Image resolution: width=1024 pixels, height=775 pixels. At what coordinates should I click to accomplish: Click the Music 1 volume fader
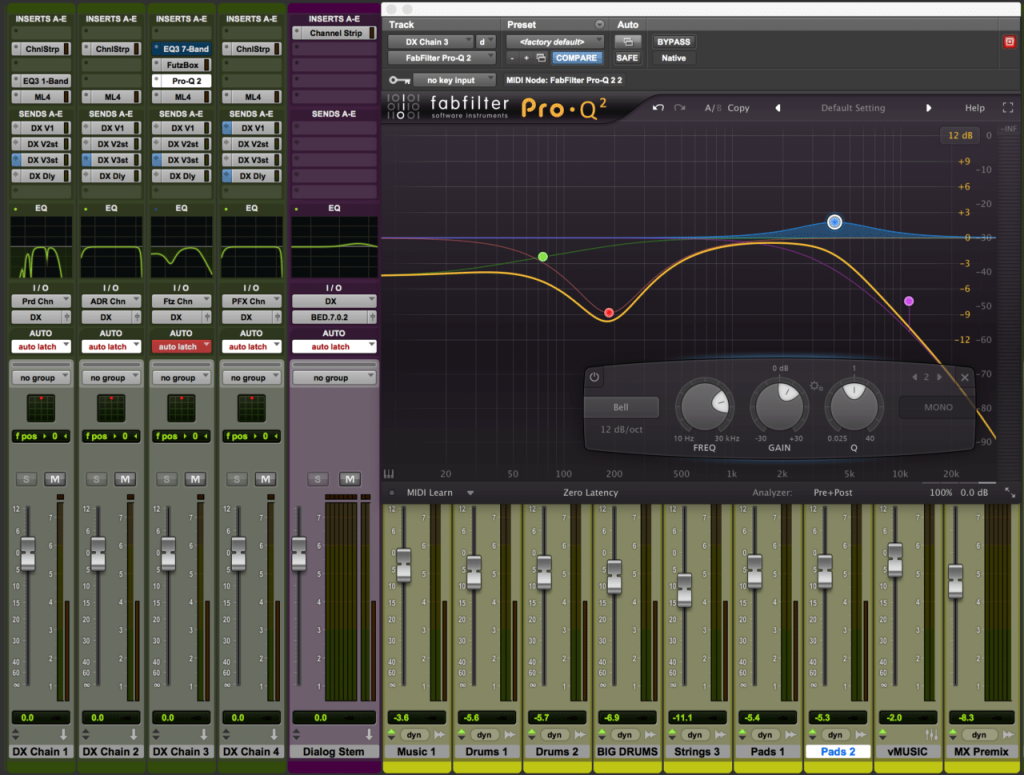coord(404,565)
